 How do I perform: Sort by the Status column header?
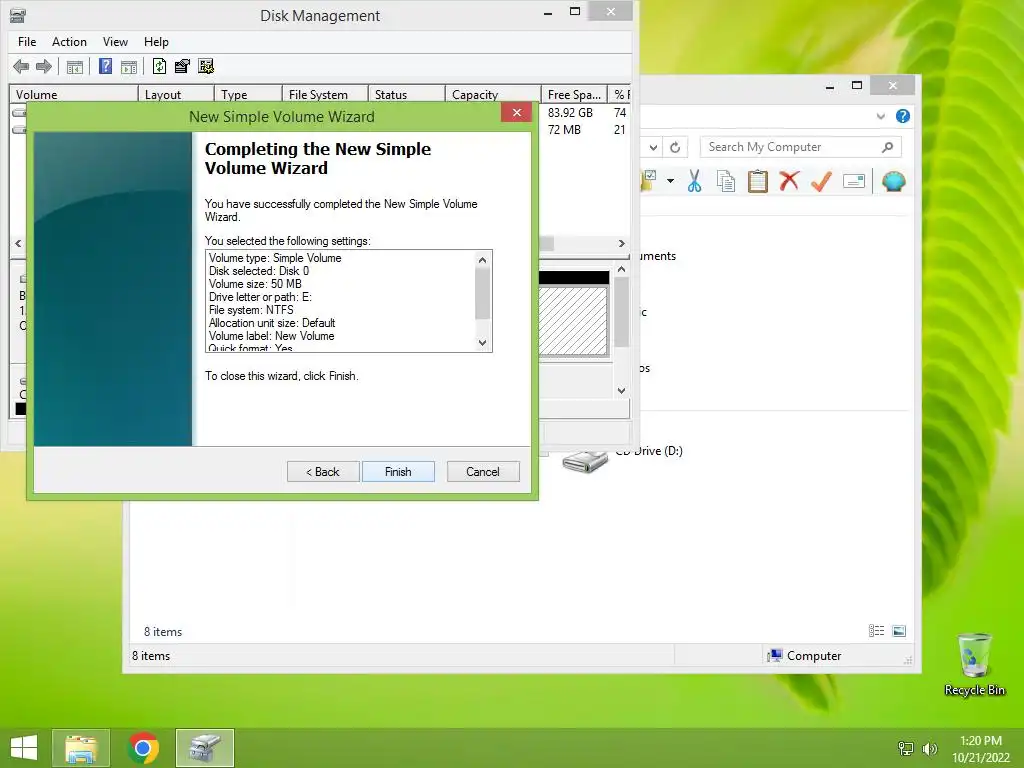(x=407, y=95)
